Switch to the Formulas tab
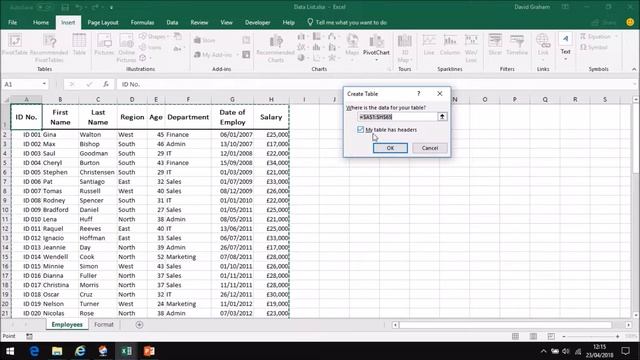Viewport: 640px width, 360px height. (x=142, y=22)
